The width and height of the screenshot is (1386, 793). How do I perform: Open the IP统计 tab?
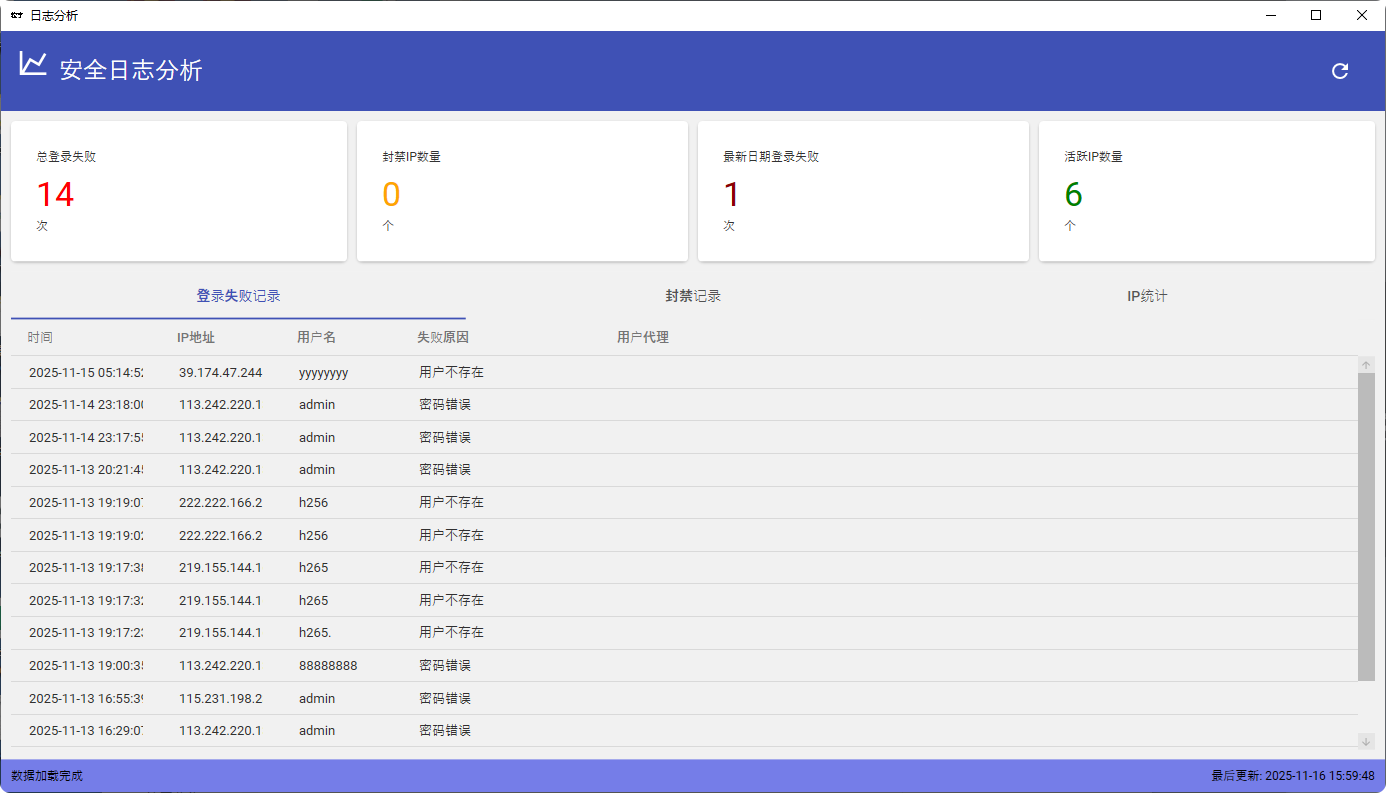pyautogui.click(x=1146, y=296)
